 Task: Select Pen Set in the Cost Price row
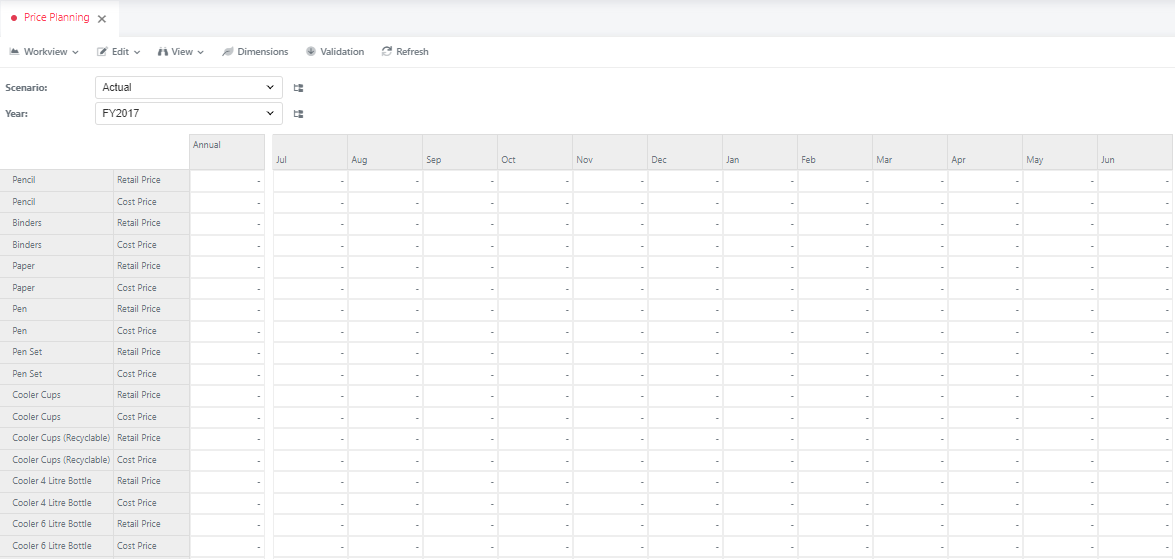click(x=57, y=374)
